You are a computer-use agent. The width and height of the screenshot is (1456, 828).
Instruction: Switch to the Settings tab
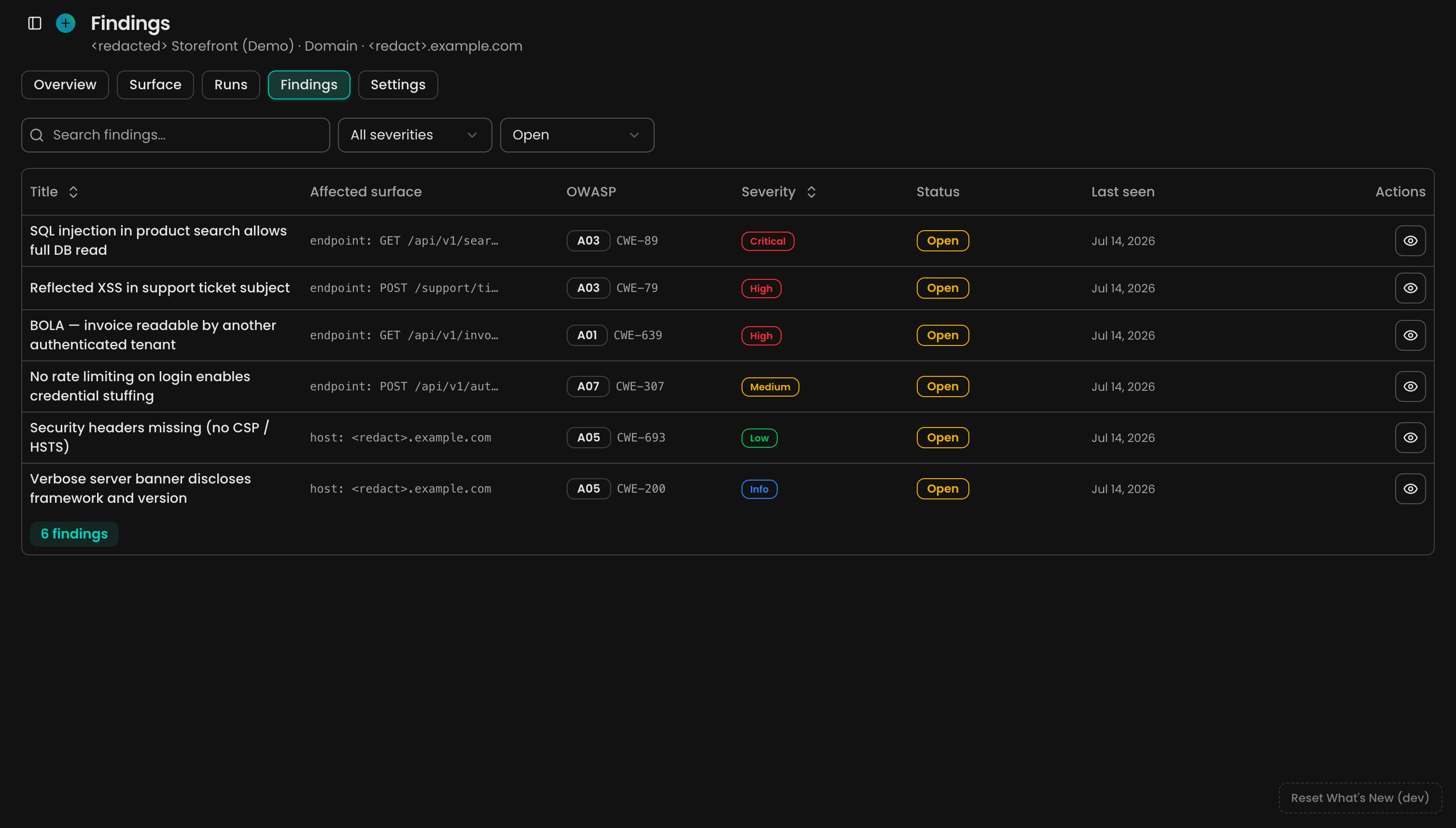click(x=398, y=85)
